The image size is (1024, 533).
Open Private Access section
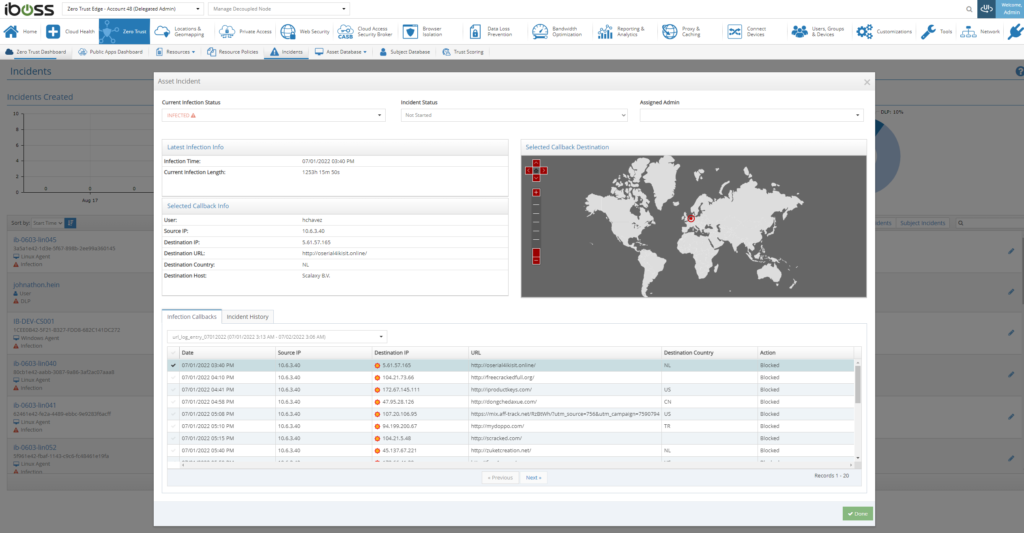point(245,31)
